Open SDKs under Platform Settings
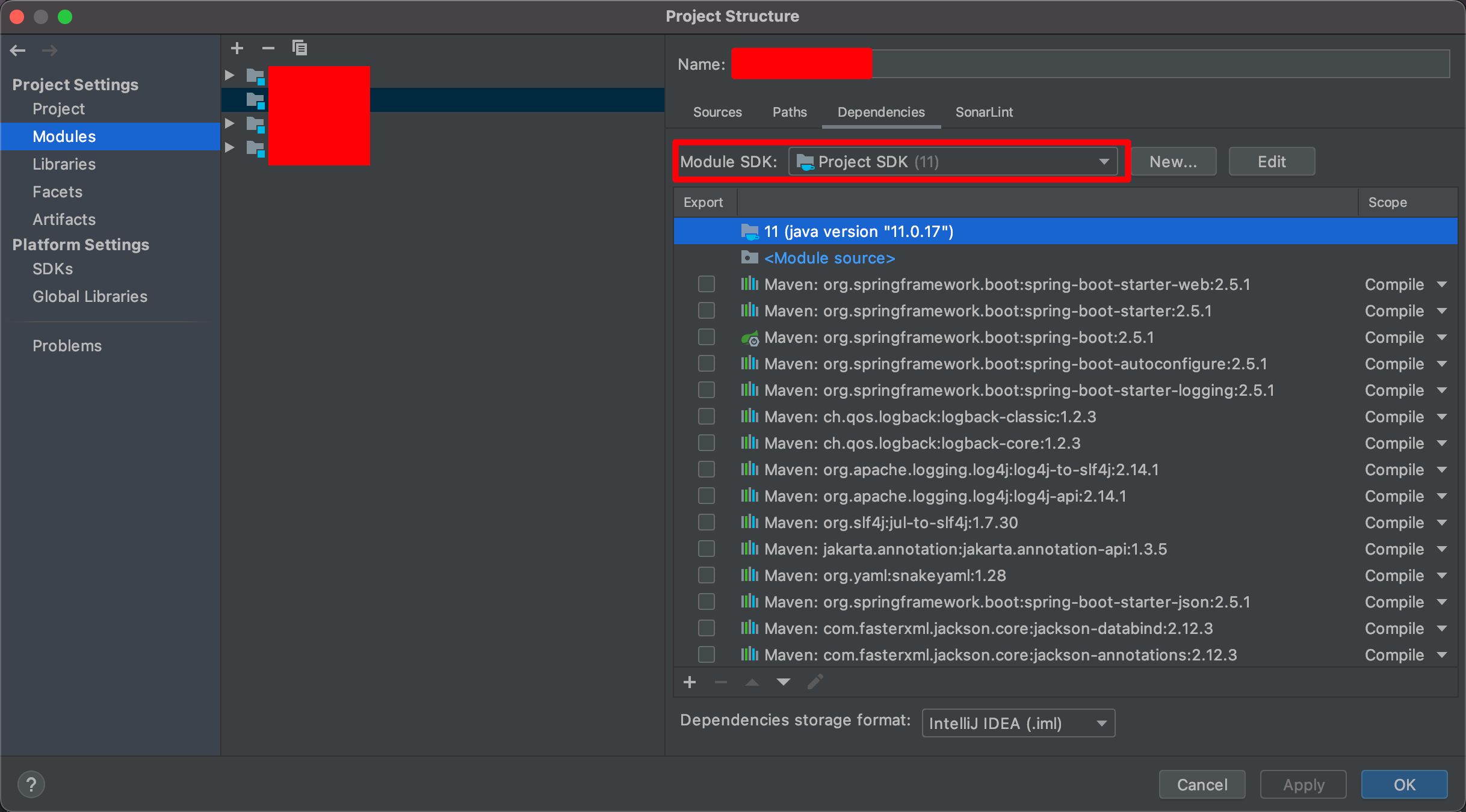The image size is (1466, 812). click(52, 269)
